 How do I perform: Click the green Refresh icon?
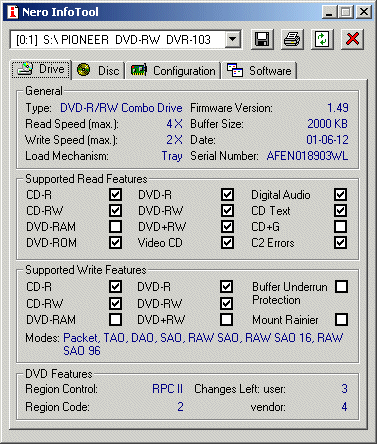pos(322,39)
